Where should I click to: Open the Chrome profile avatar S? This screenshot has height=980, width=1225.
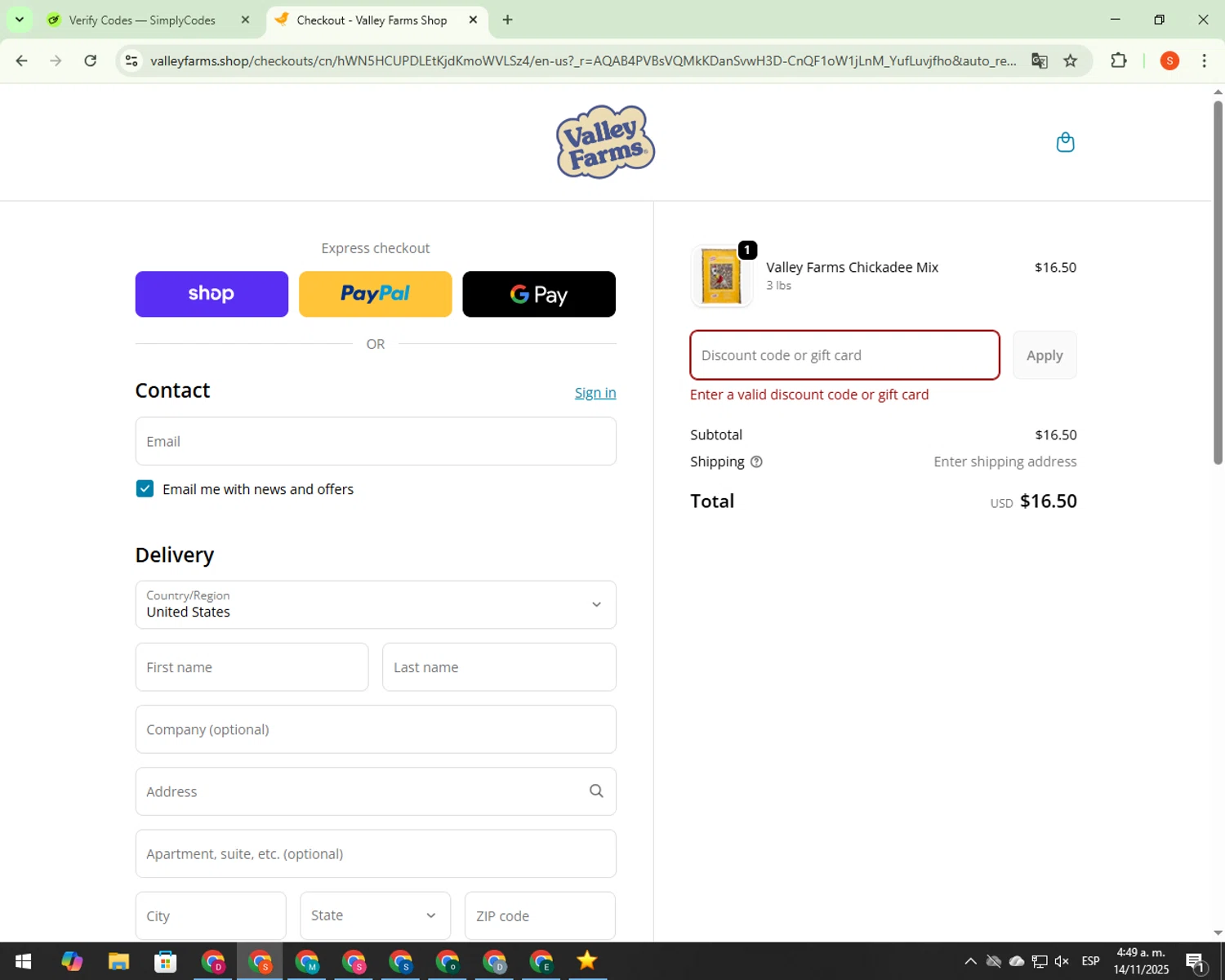(1169, 60)
